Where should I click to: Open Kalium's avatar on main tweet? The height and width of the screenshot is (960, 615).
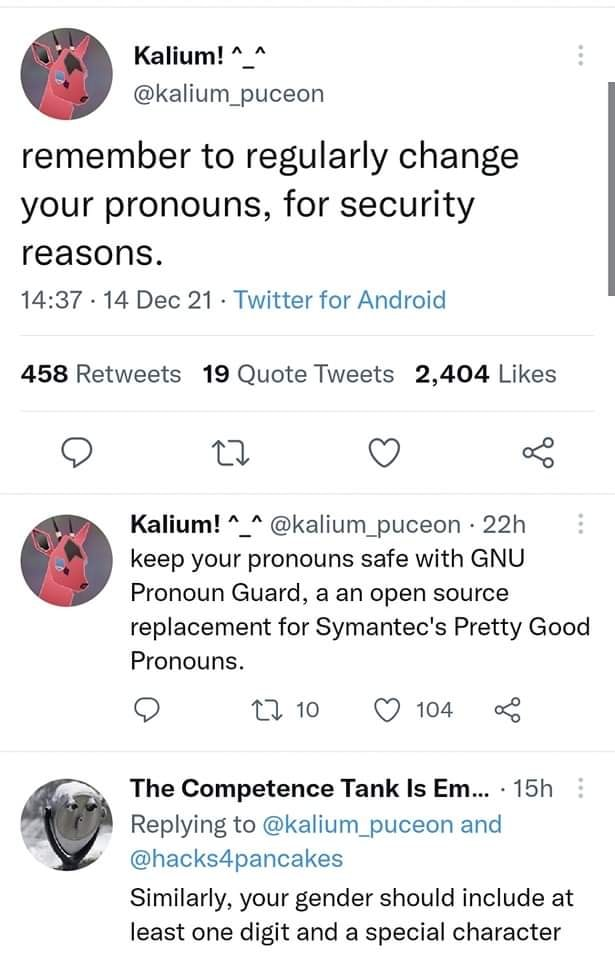tap(66, 73)
